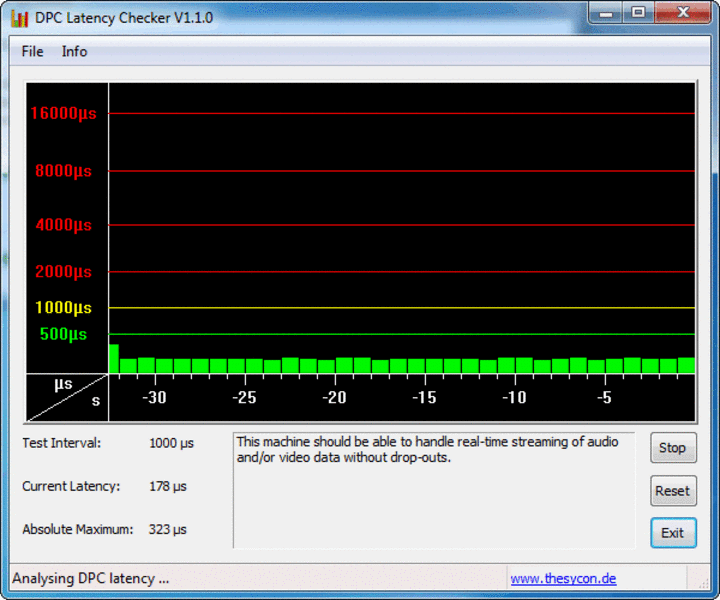Stop the latency analysis
720x600 pixels.
673,448
